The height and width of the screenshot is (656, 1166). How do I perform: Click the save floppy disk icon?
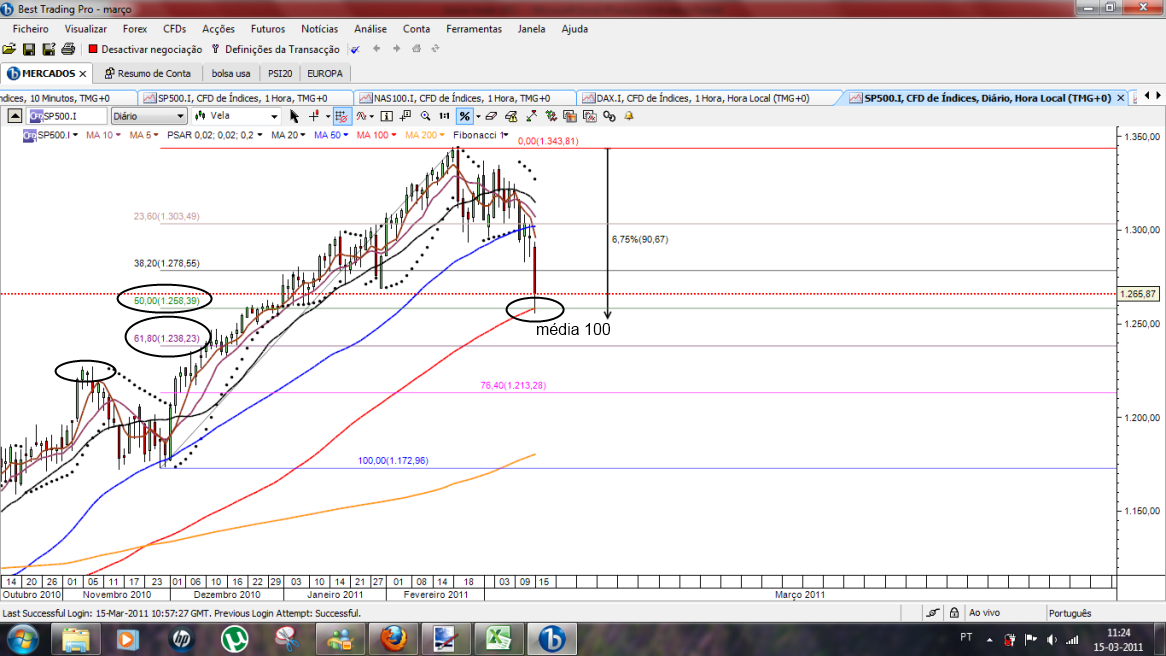pos(29,49)
